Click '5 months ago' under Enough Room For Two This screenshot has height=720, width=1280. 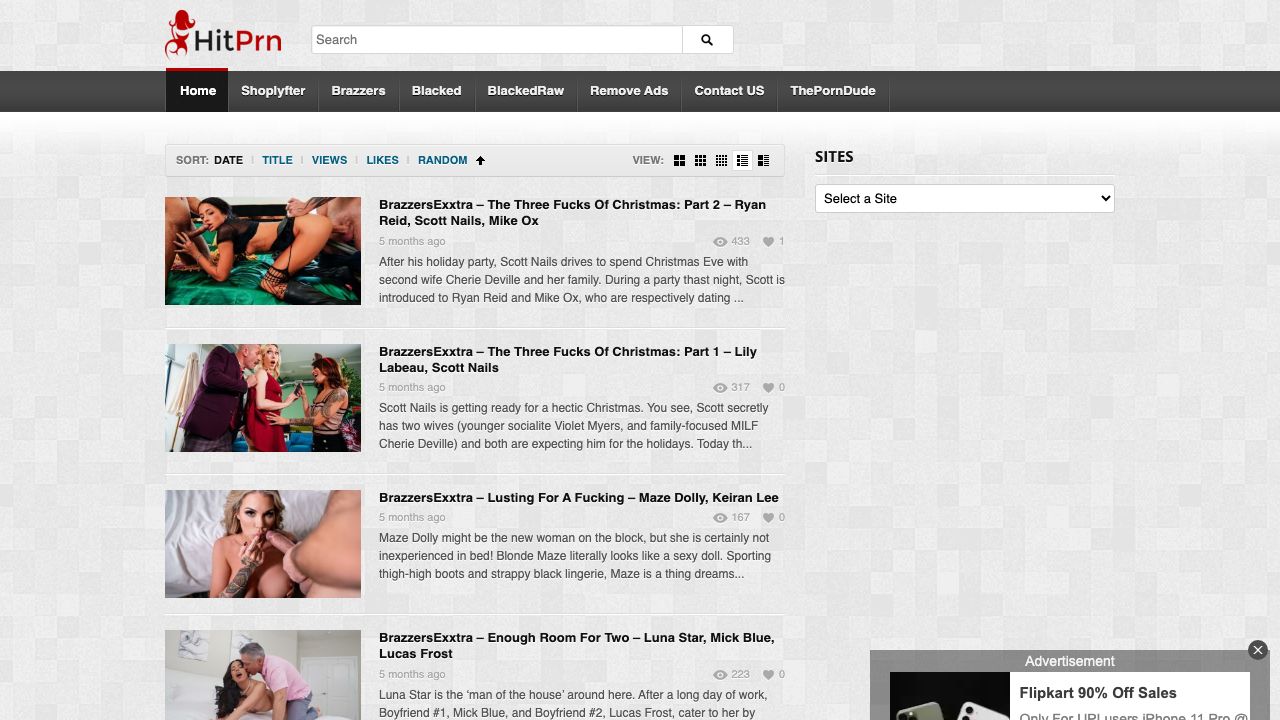point(412,675)
